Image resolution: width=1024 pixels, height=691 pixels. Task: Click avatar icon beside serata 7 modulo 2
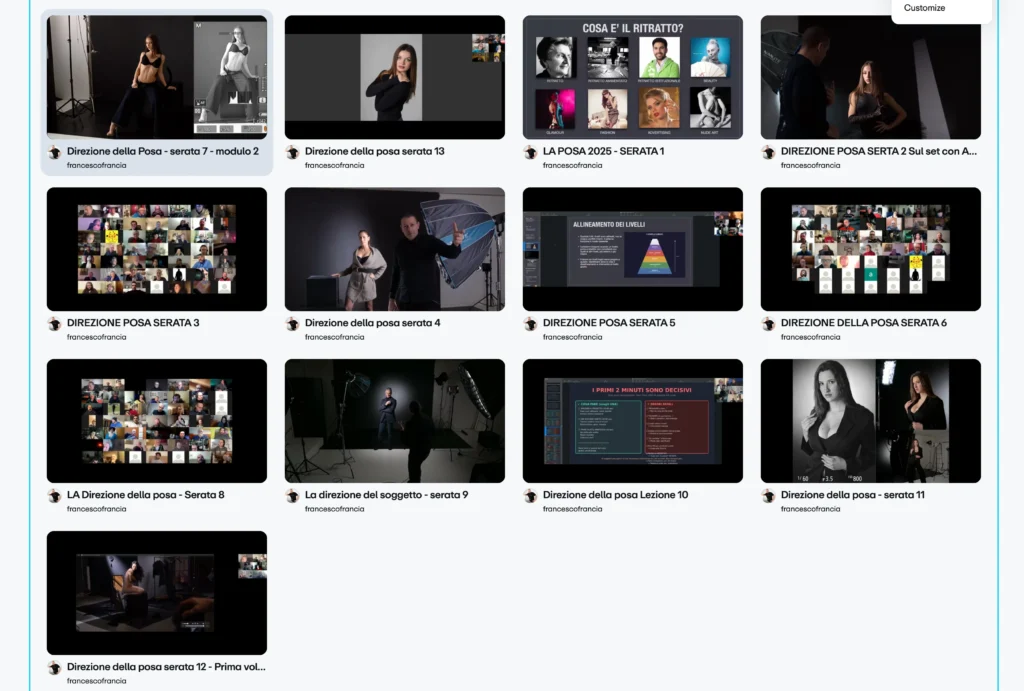click(55, 152)
